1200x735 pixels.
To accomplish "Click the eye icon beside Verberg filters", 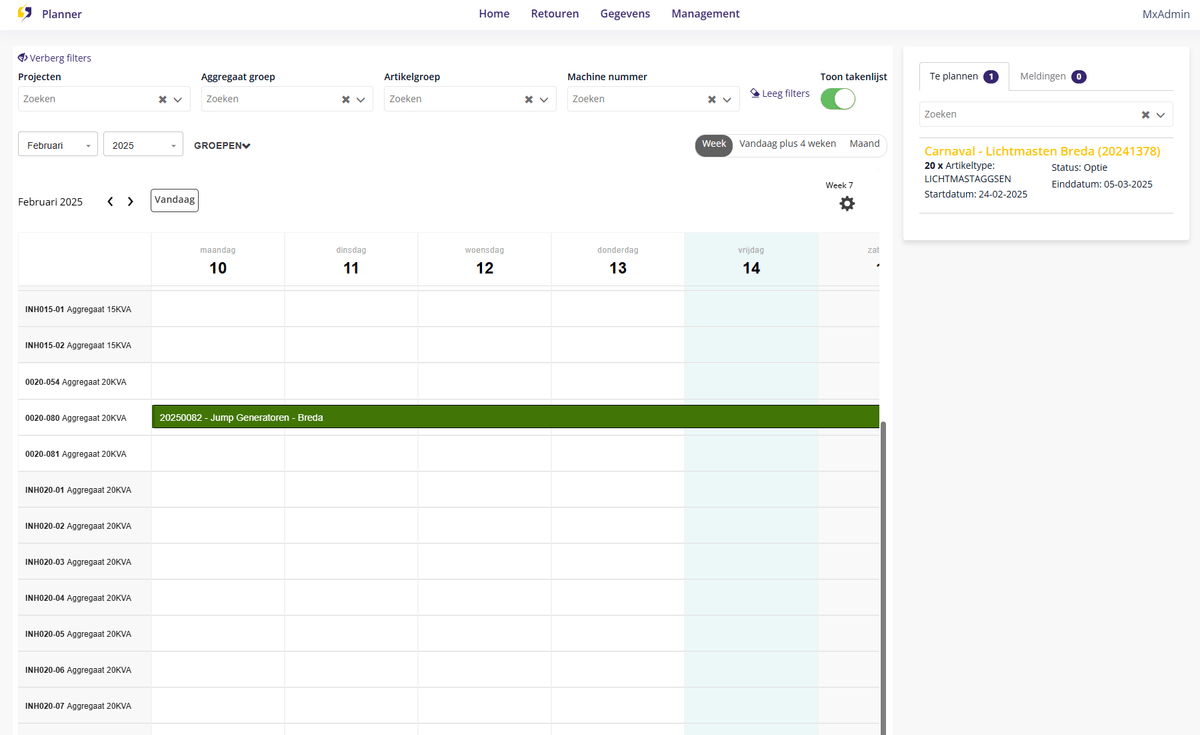I will coord(23,58).
